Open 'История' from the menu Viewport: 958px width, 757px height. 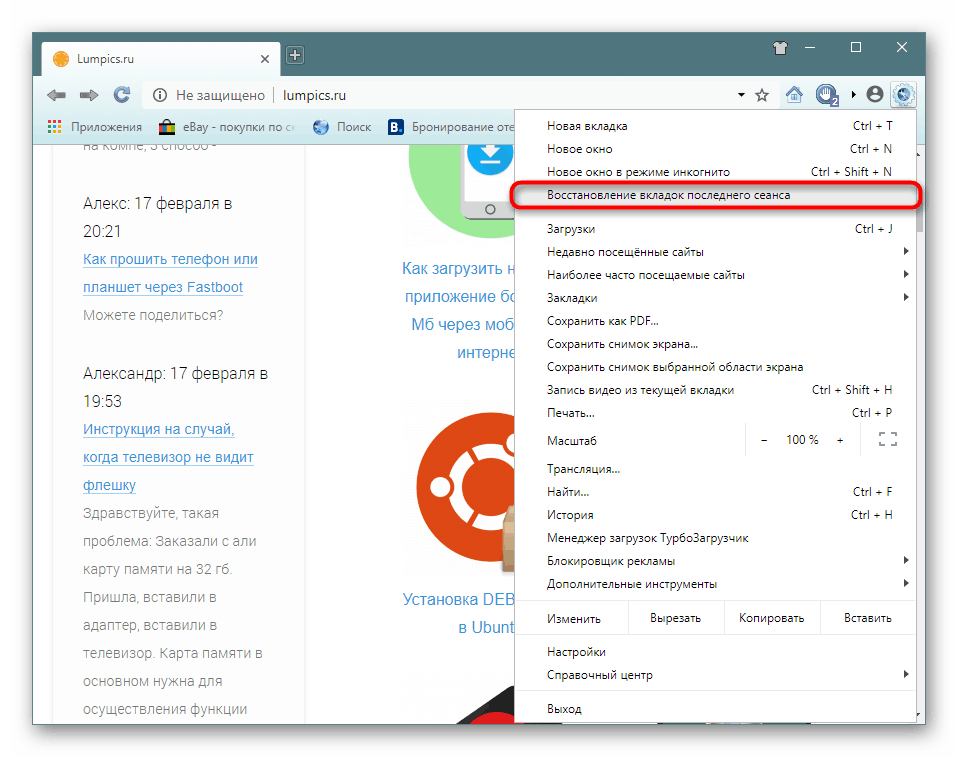pos(715,515)
